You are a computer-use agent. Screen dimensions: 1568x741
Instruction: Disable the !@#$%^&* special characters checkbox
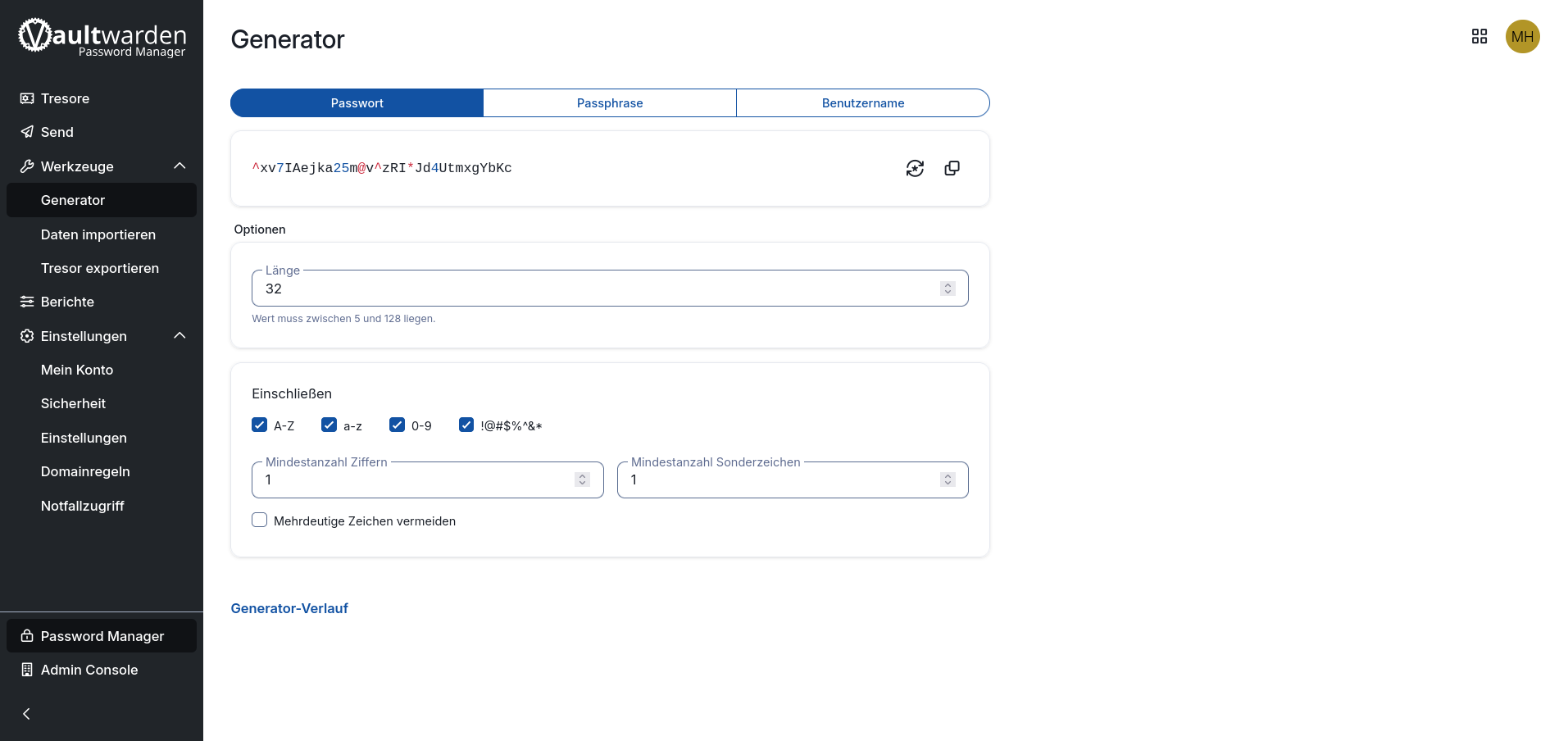coord(466,425)
